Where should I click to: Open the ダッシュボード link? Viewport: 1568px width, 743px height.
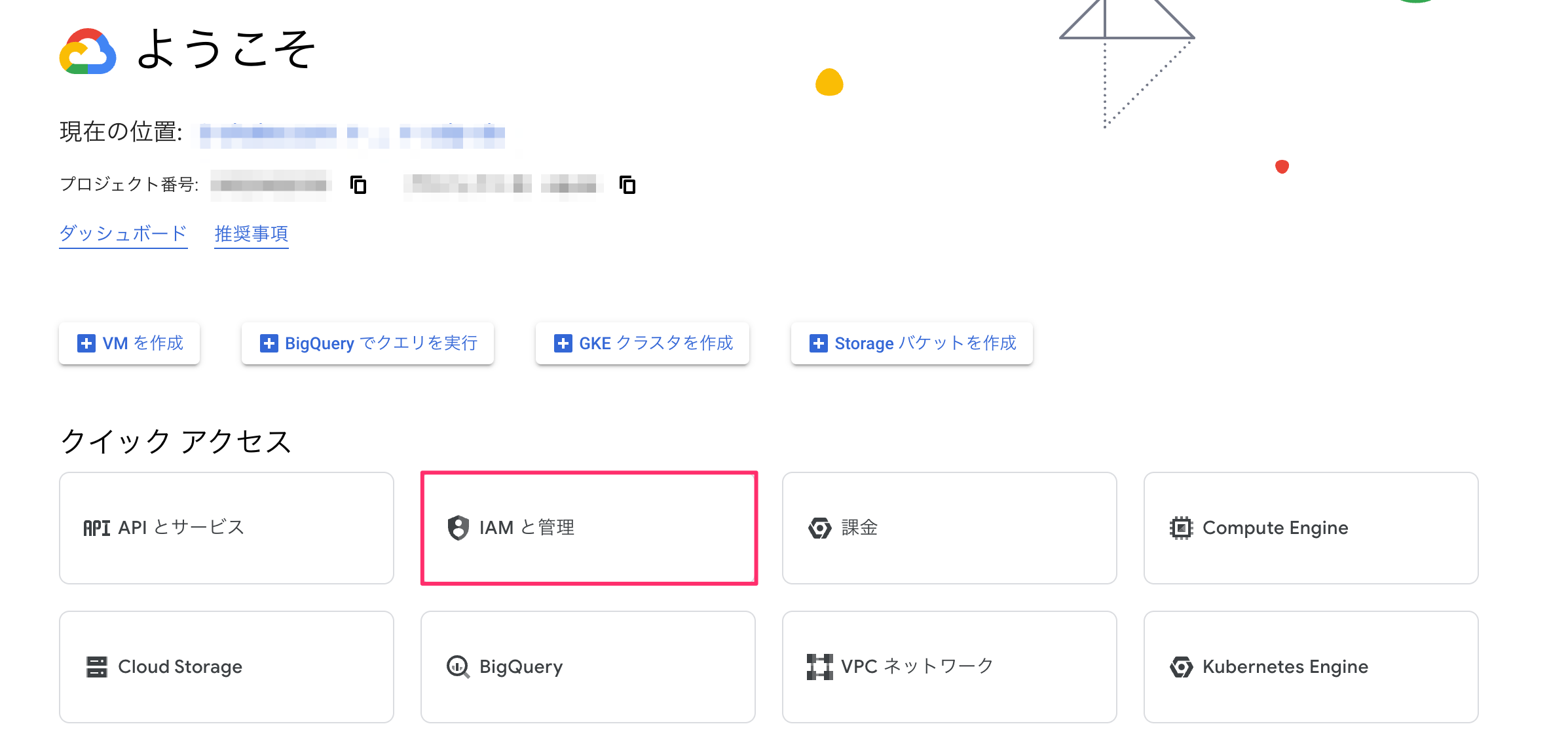[x=123, y=234]
